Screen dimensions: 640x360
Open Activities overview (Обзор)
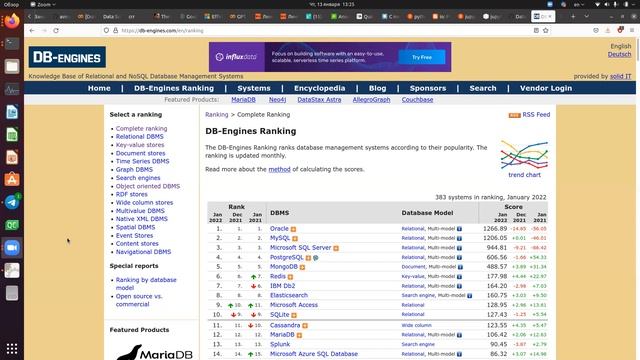tap(11, 4)
